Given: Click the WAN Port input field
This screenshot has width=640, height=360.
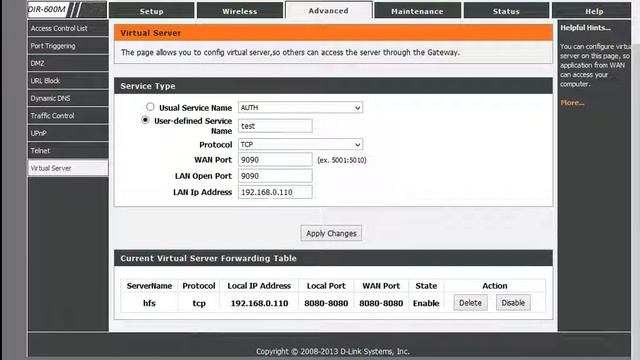Looking at the screenshot, I should coord(276,160).
